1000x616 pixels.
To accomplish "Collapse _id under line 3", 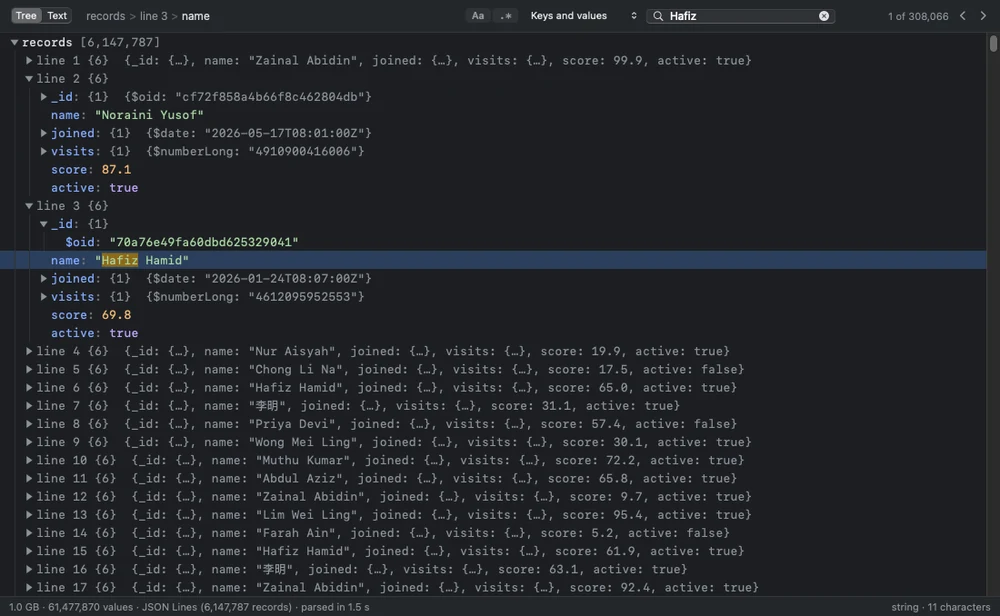I will click(x=43, y=224).
